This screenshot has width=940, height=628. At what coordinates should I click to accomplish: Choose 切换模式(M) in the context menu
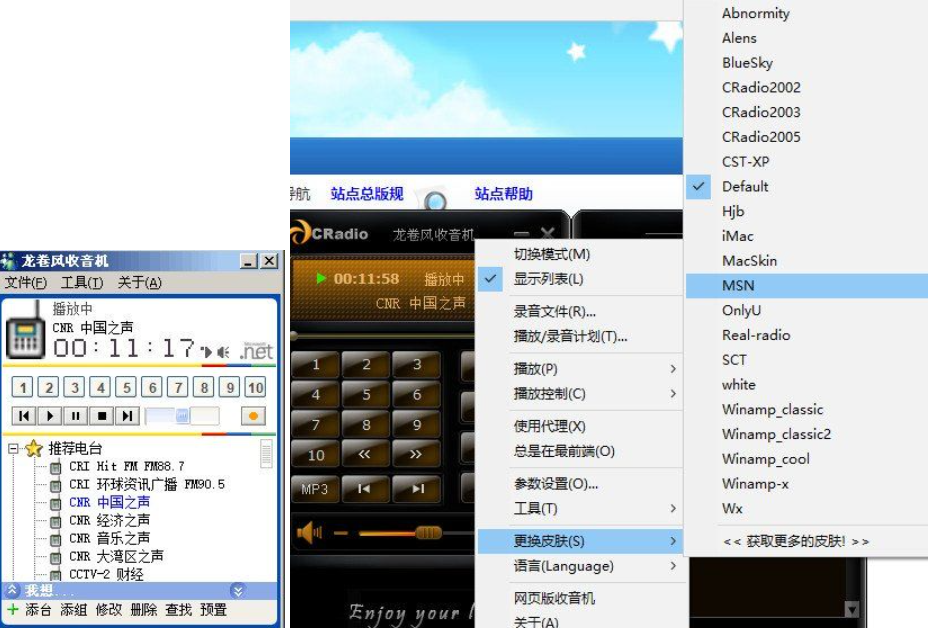pos(552,254)
